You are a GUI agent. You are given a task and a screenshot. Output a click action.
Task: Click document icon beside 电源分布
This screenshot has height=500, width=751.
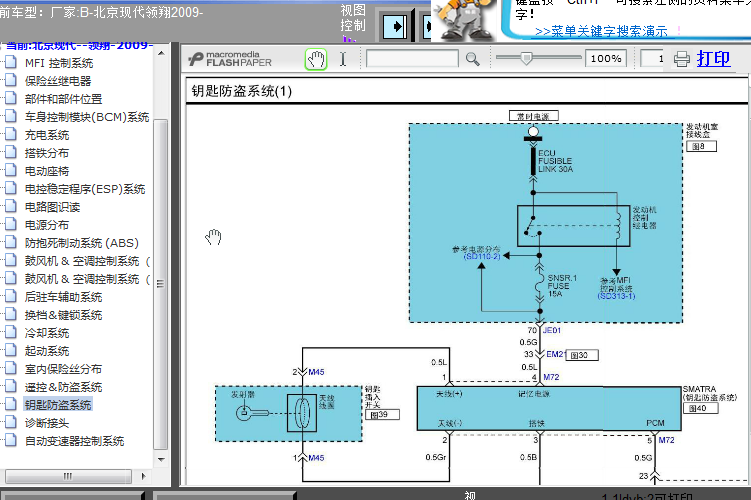pyautogui.click(x=11, y=225)
